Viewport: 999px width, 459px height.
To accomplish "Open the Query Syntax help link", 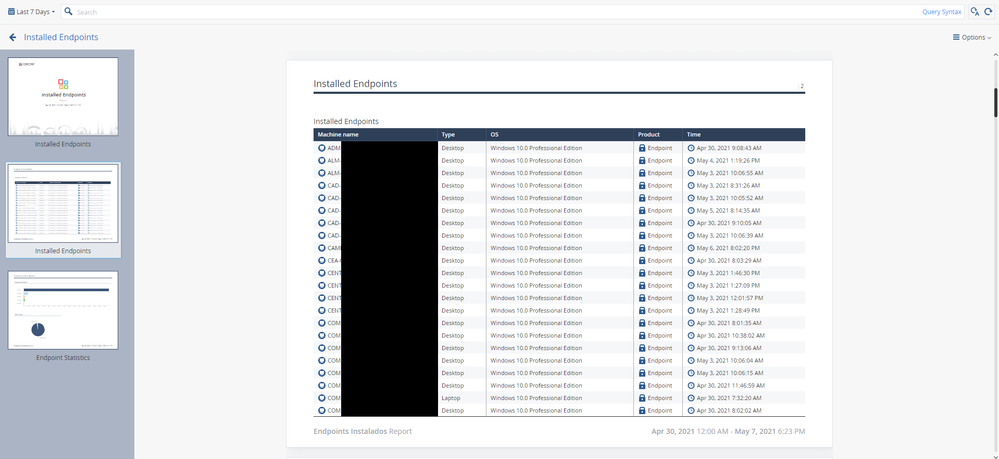I will (x=941, y=11).
